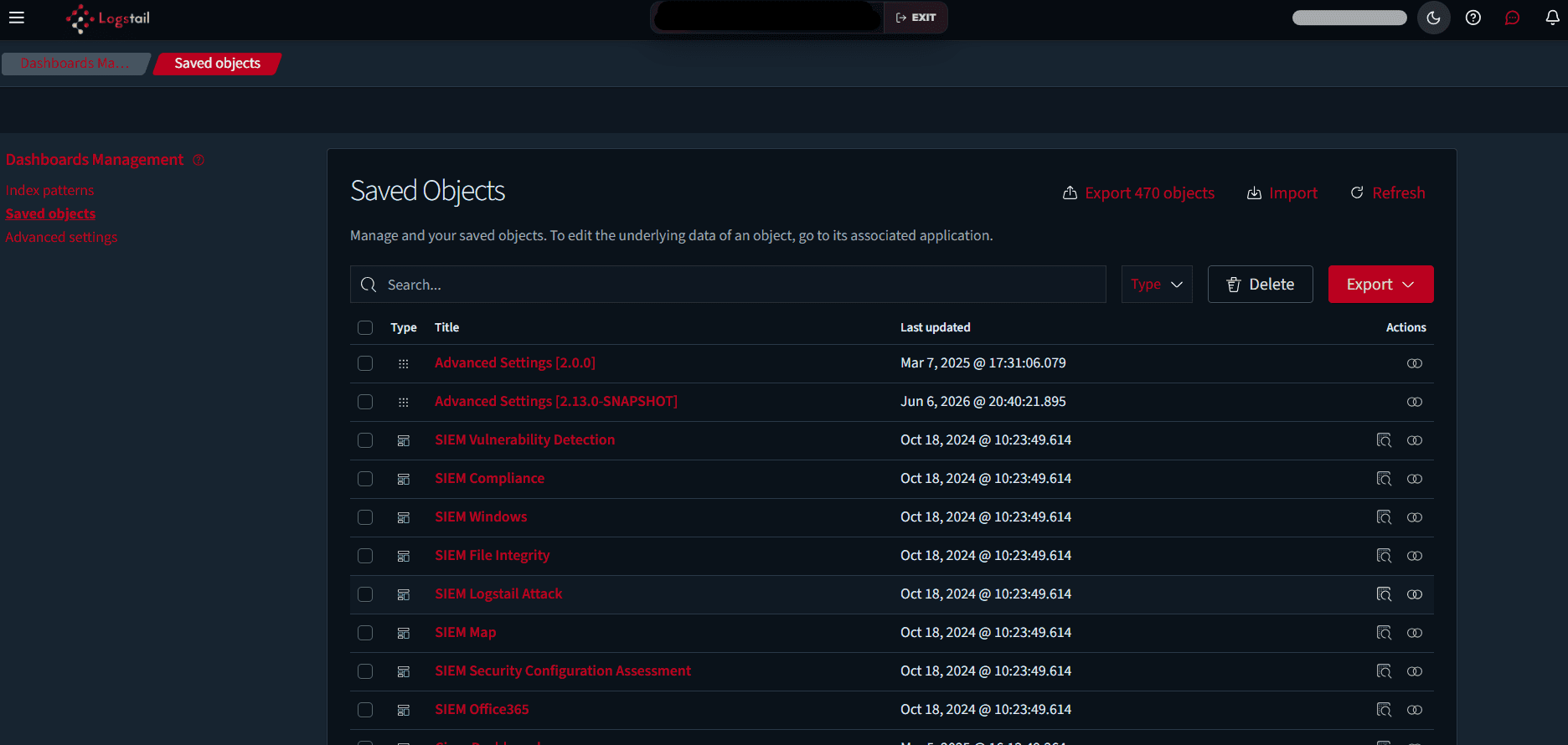Open the help question mark icon
Image resolution: width=1568 pixels, height=745 pixels.
(1473, 18)
